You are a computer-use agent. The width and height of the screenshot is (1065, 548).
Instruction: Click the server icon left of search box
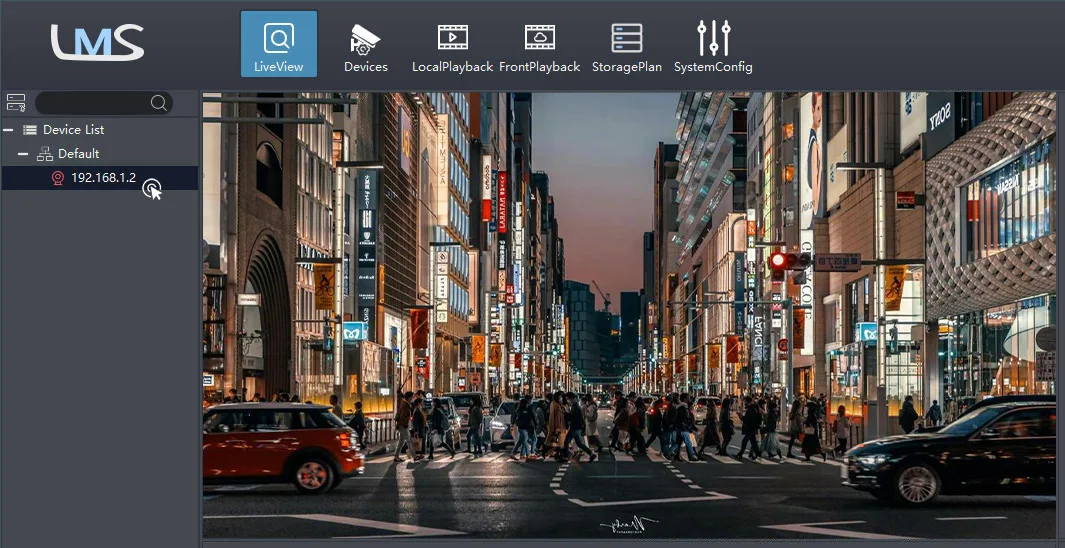pos(16,103)
